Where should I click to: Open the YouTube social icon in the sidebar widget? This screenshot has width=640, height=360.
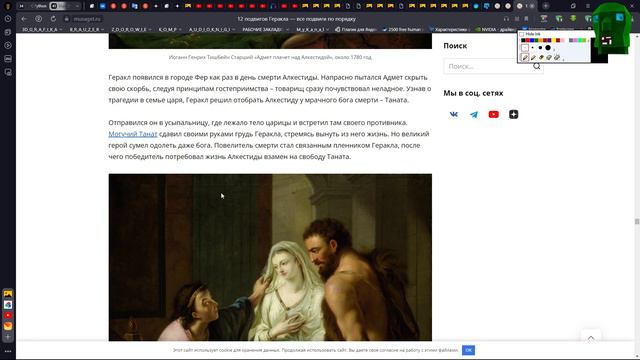(x=493, y=114)
